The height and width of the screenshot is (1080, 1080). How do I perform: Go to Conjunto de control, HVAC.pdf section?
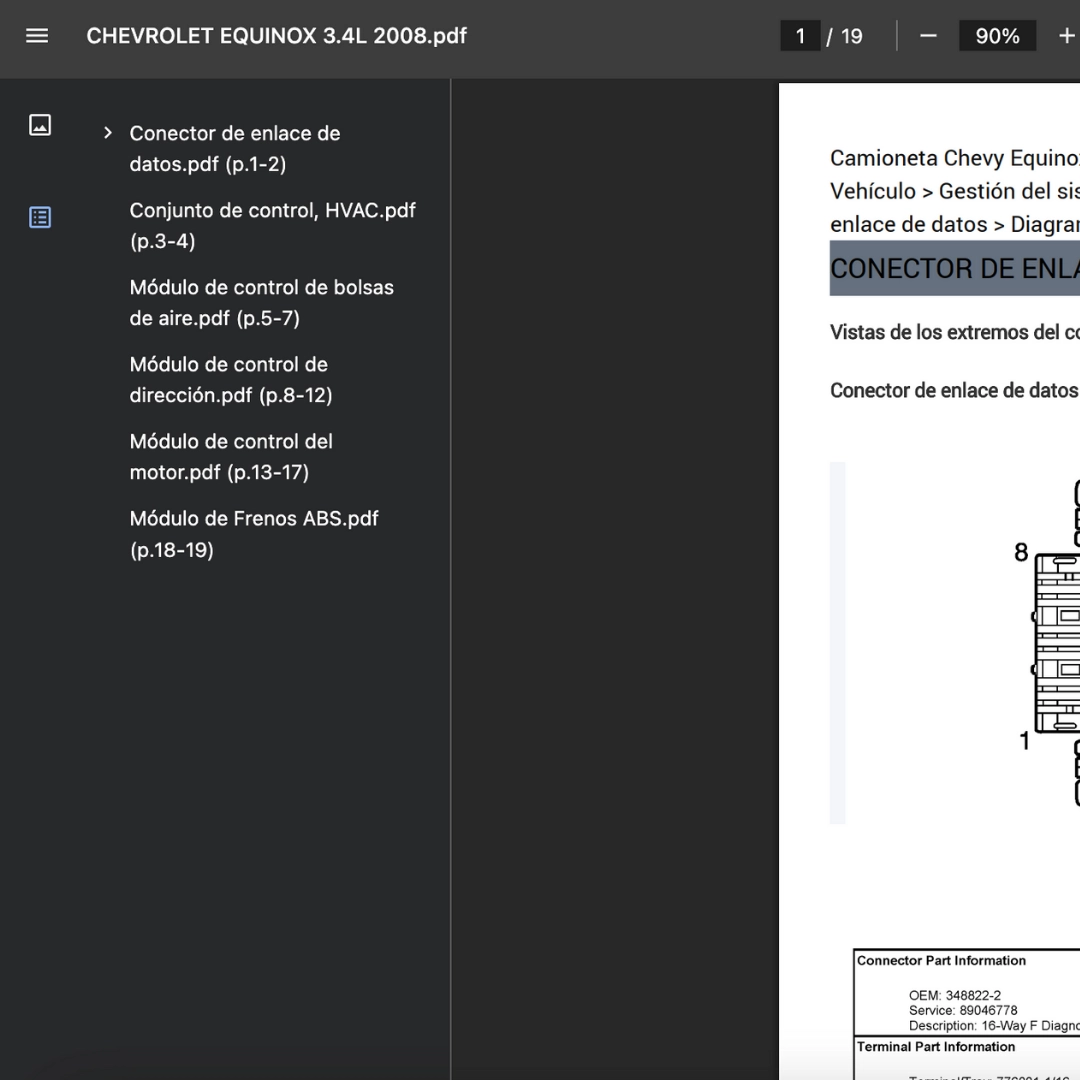[x=272, y=226]
